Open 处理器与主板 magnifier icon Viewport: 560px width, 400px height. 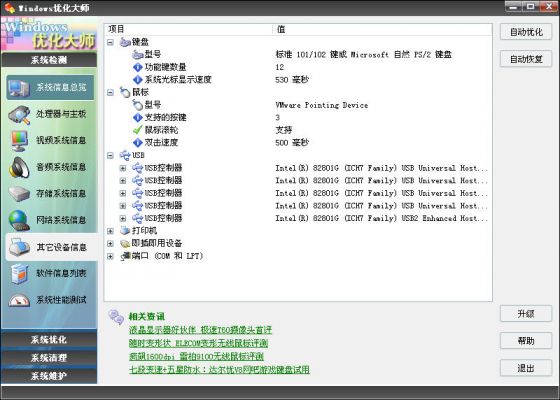point(19,114)
